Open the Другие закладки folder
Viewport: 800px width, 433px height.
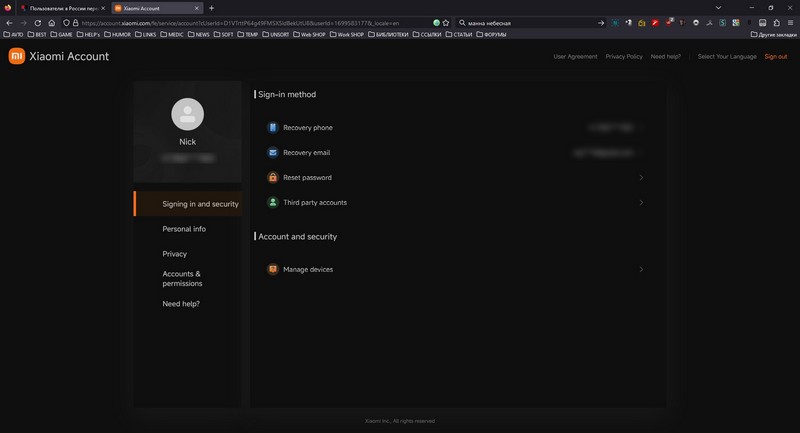[x=773, y=35]
